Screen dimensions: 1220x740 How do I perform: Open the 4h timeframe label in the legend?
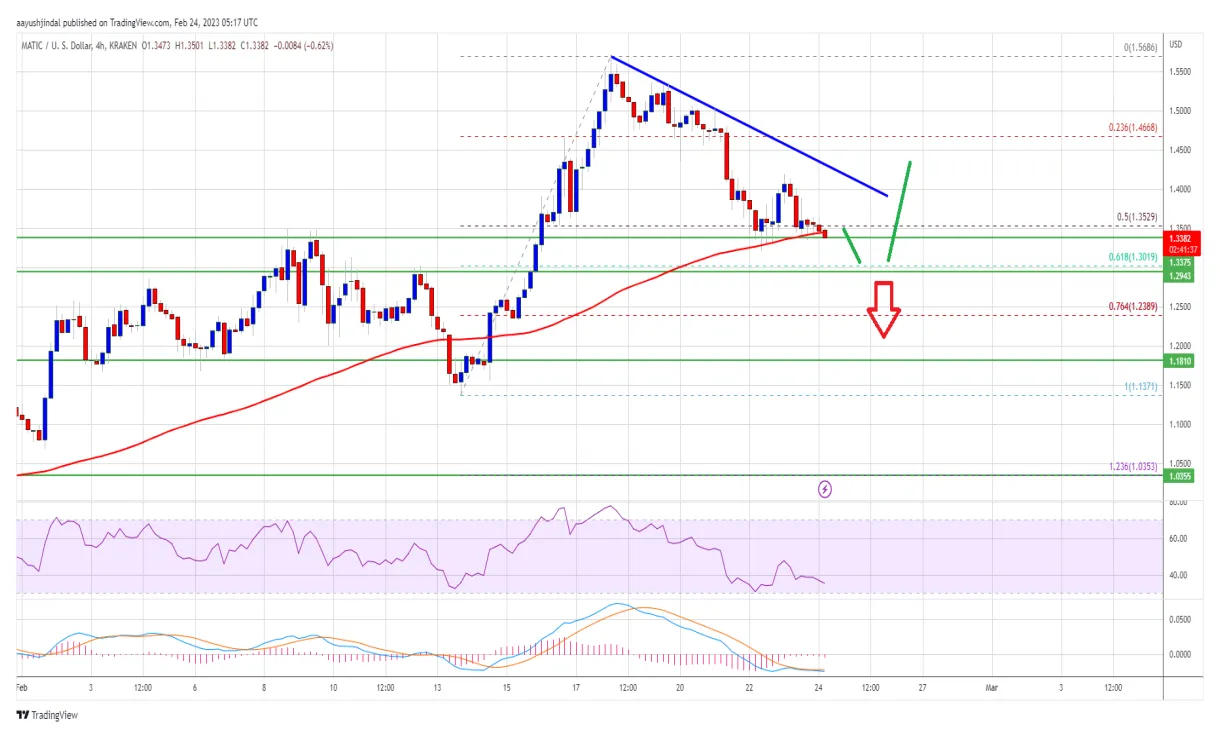(x=97, y=45)
